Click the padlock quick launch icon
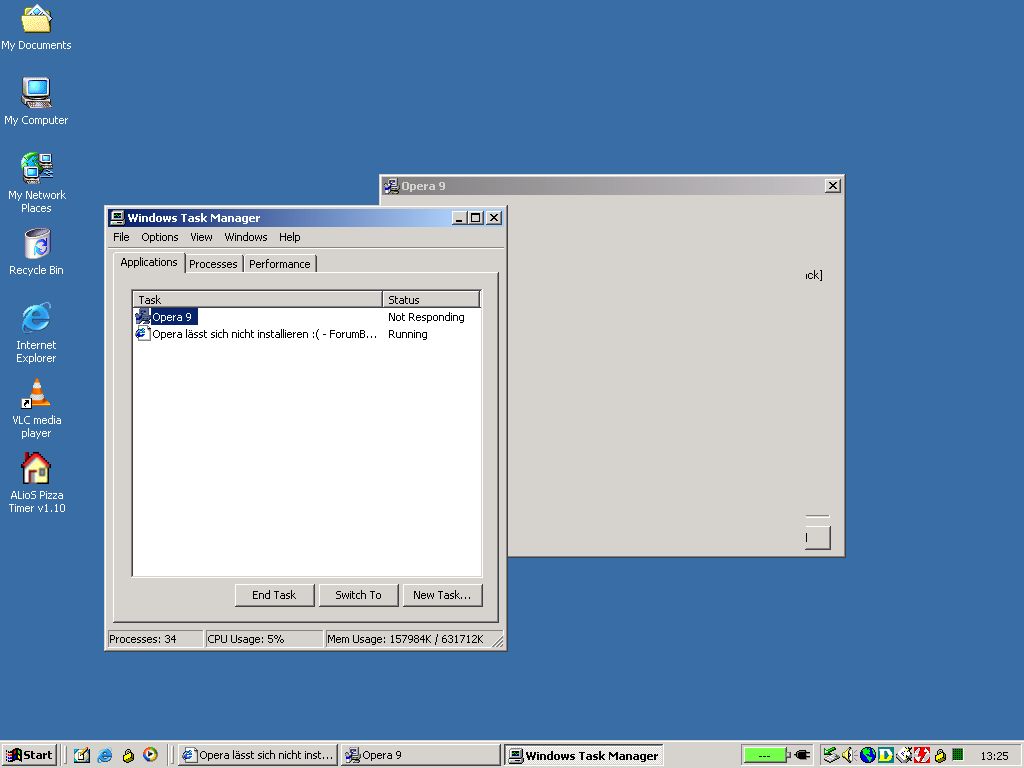This screenshot has width=1024, height=768. coord(128,755)
